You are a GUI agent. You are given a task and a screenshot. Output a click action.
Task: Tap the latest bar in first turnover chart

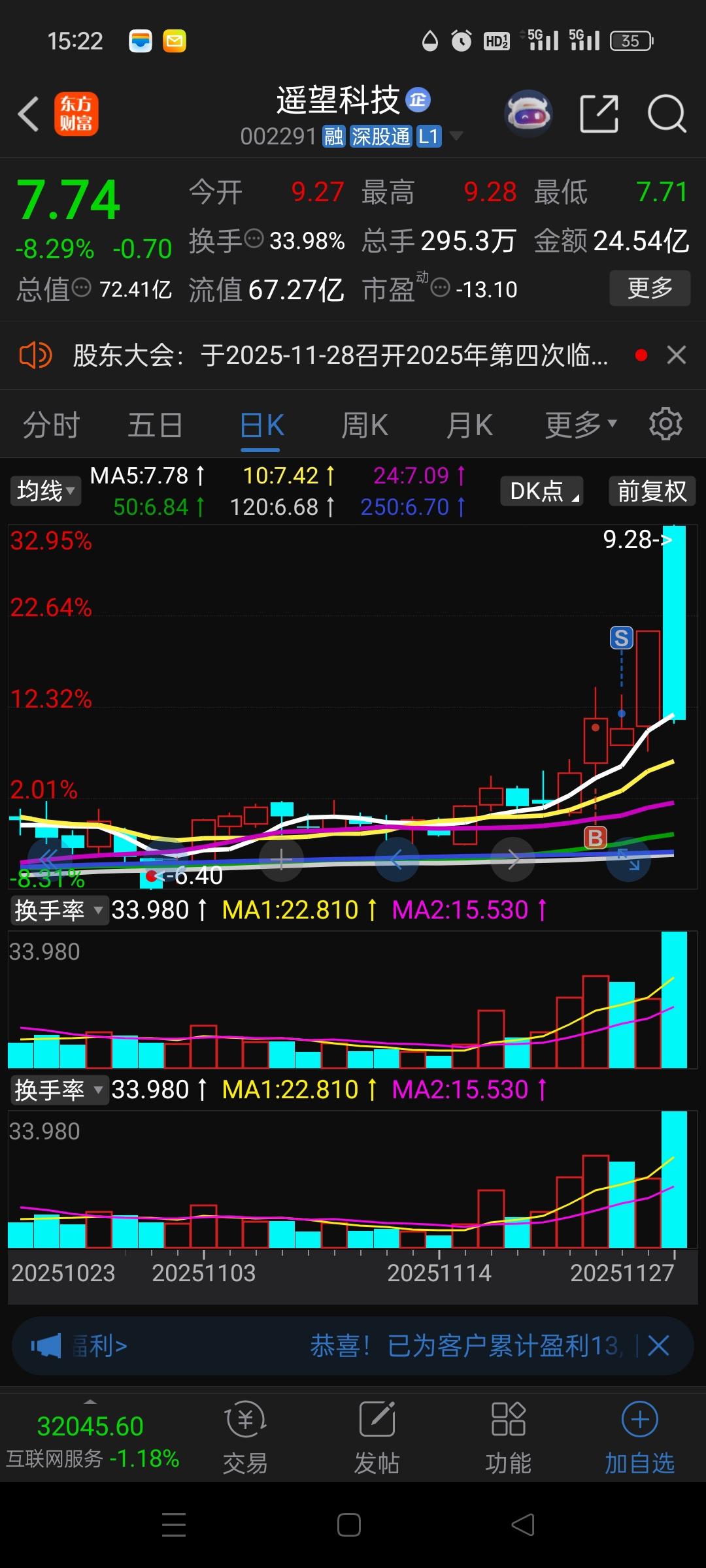(x=674, y=1000)
